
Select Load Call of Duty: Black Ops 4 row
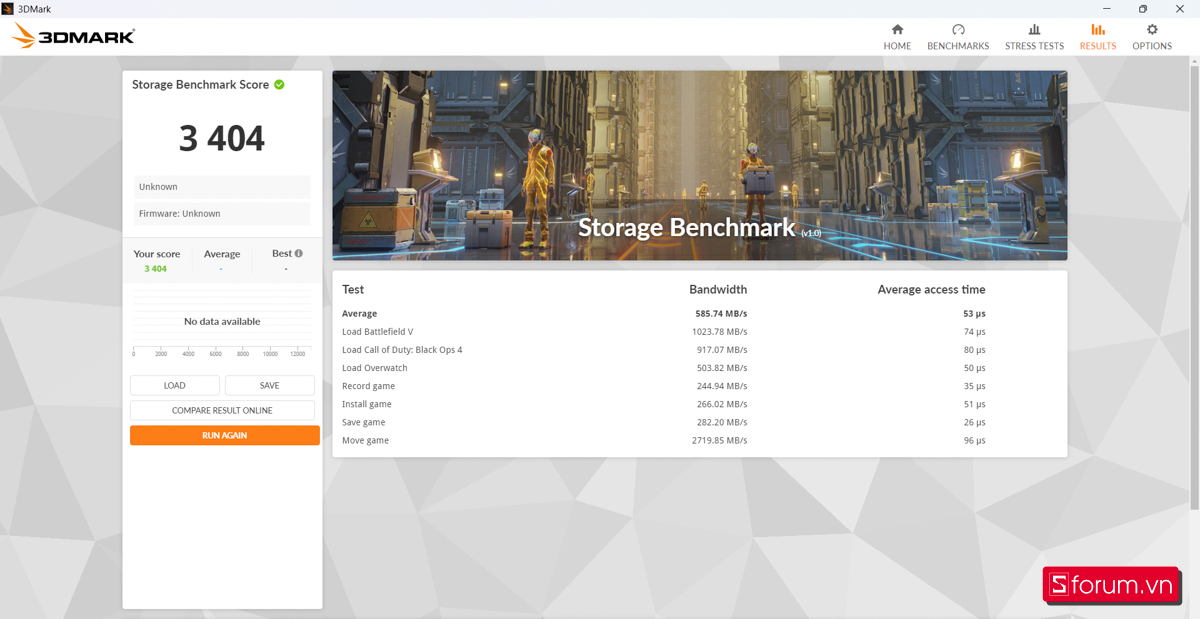(699, 350)
